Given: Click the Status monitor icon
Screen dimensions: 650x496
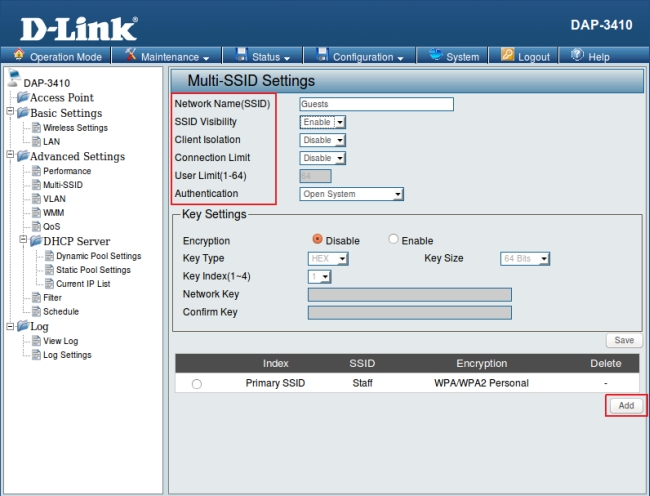Looking at the screenshot, I should 241,56.
